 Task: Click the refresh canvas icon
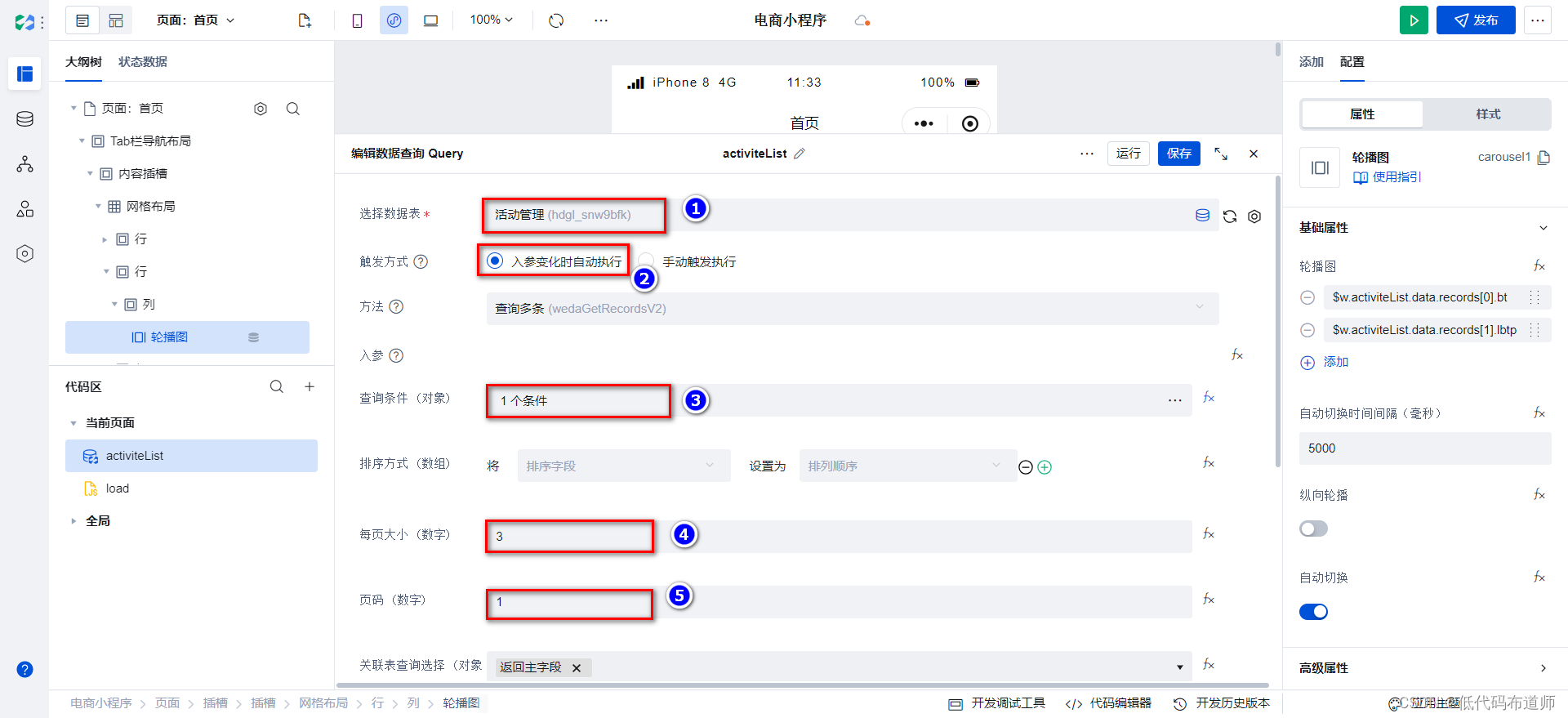pos(556,20)
